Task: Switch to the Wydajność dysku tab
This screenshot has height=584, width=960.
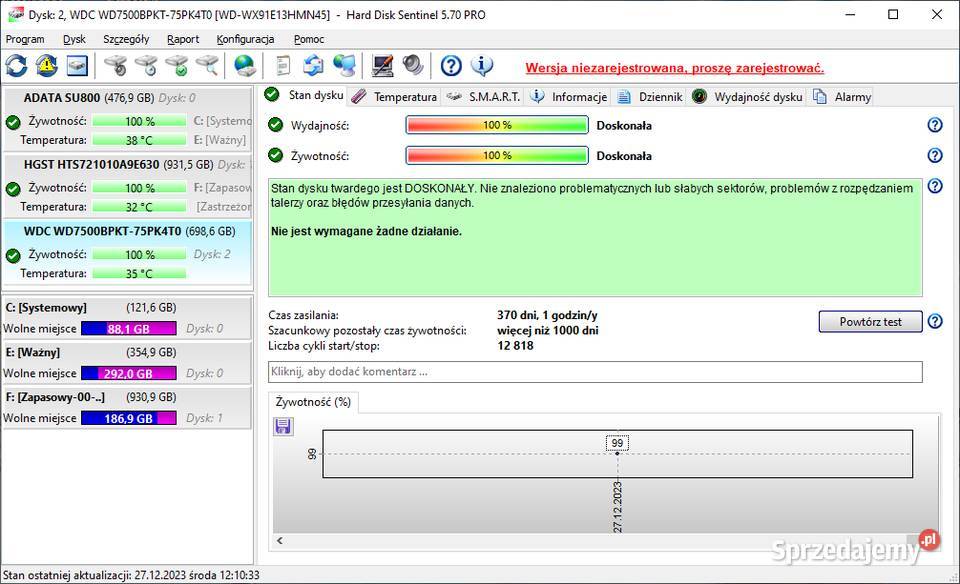Action: pyautogui.click(x=747, y=97)
